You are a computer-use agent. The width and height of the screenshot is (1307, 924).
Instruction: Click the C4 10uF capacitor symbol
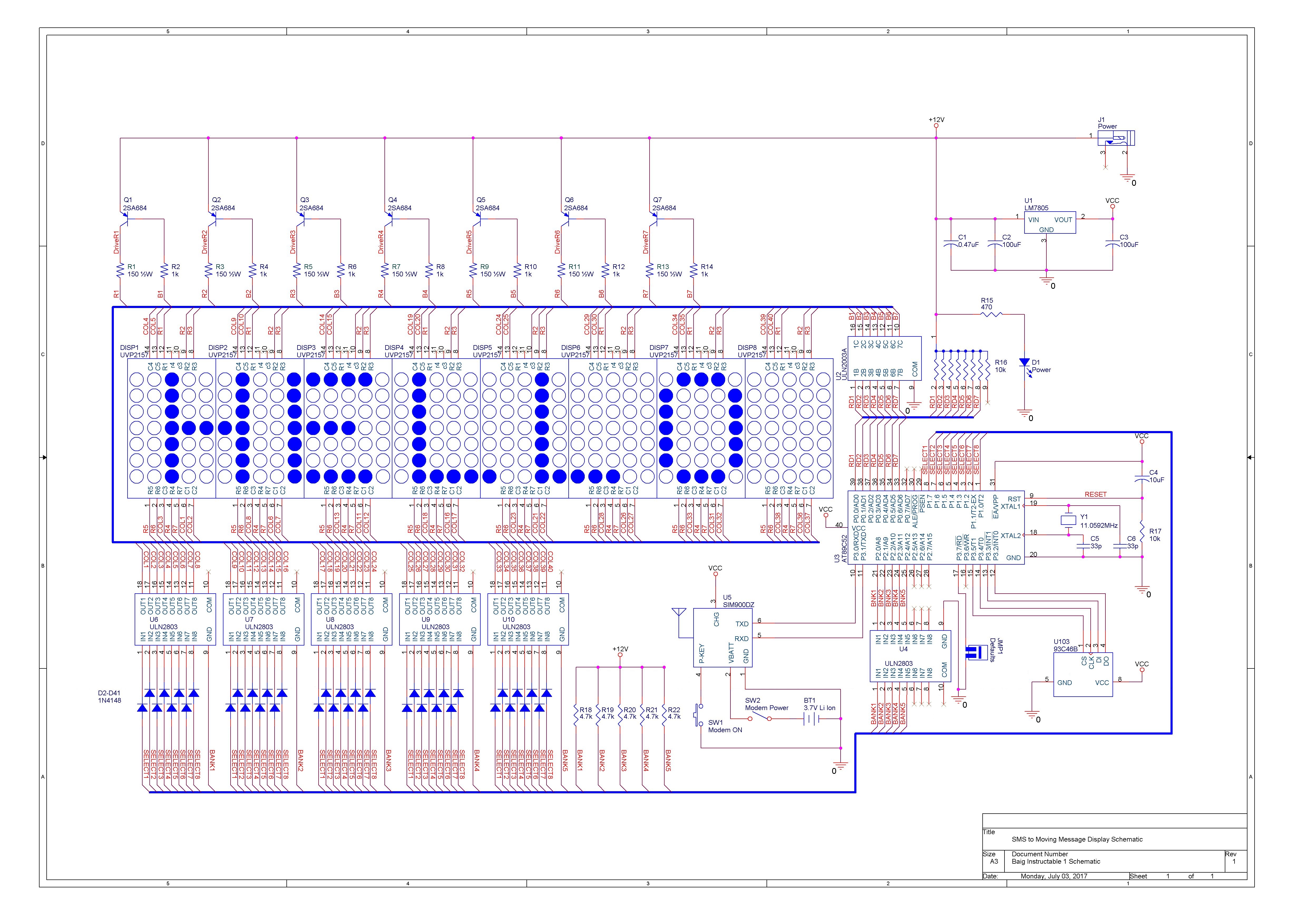tap(1142, 479)
